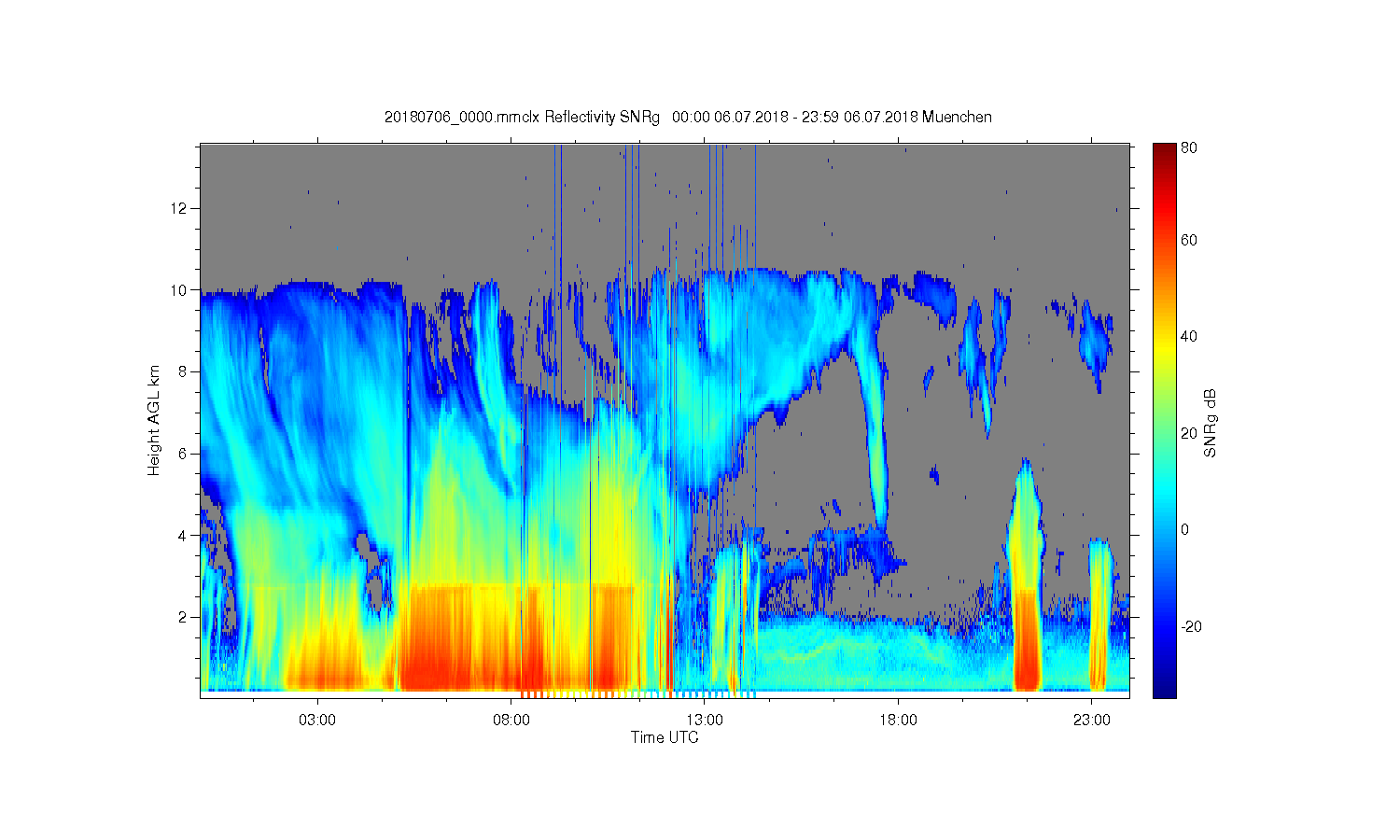Viewport: 1400px width, 840px height.
Task: Click the colorbar value 60
Action: 1189,240
